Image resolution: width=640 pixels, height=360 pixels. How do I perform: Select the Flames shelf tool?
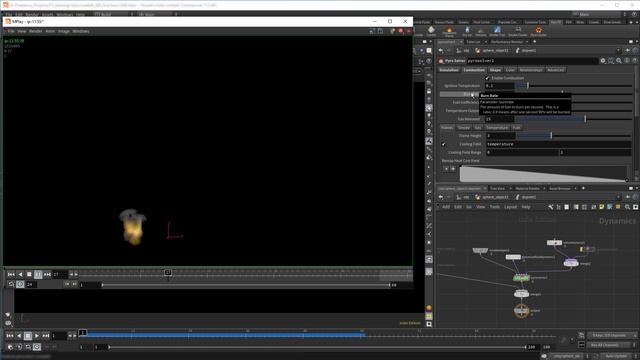pyautogui.click(x=449, y=31)
